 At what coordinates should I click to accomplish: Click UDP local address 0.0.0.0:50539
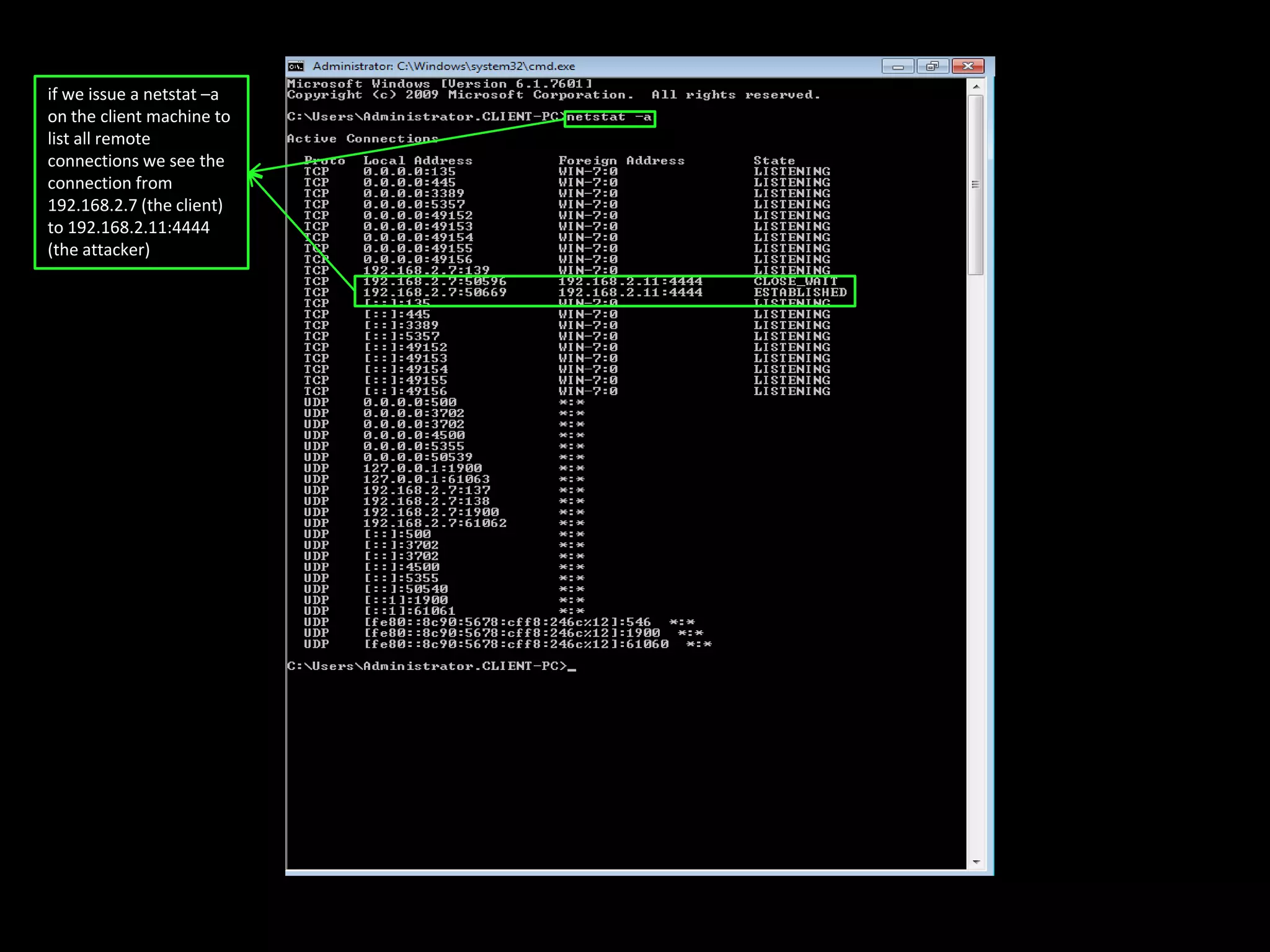(418, 457)
